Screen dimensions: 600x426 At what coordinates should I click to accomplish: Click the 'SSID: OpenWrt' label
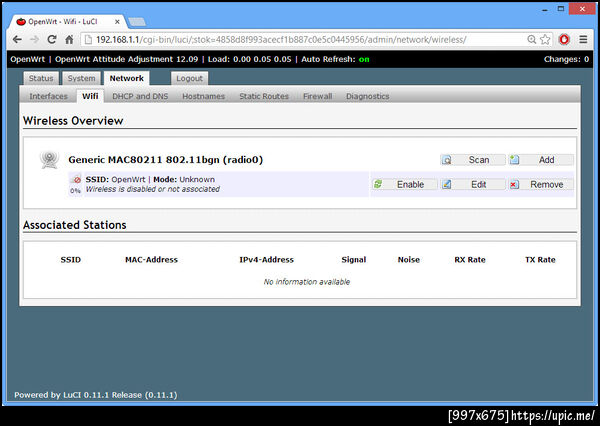point(115,179)
